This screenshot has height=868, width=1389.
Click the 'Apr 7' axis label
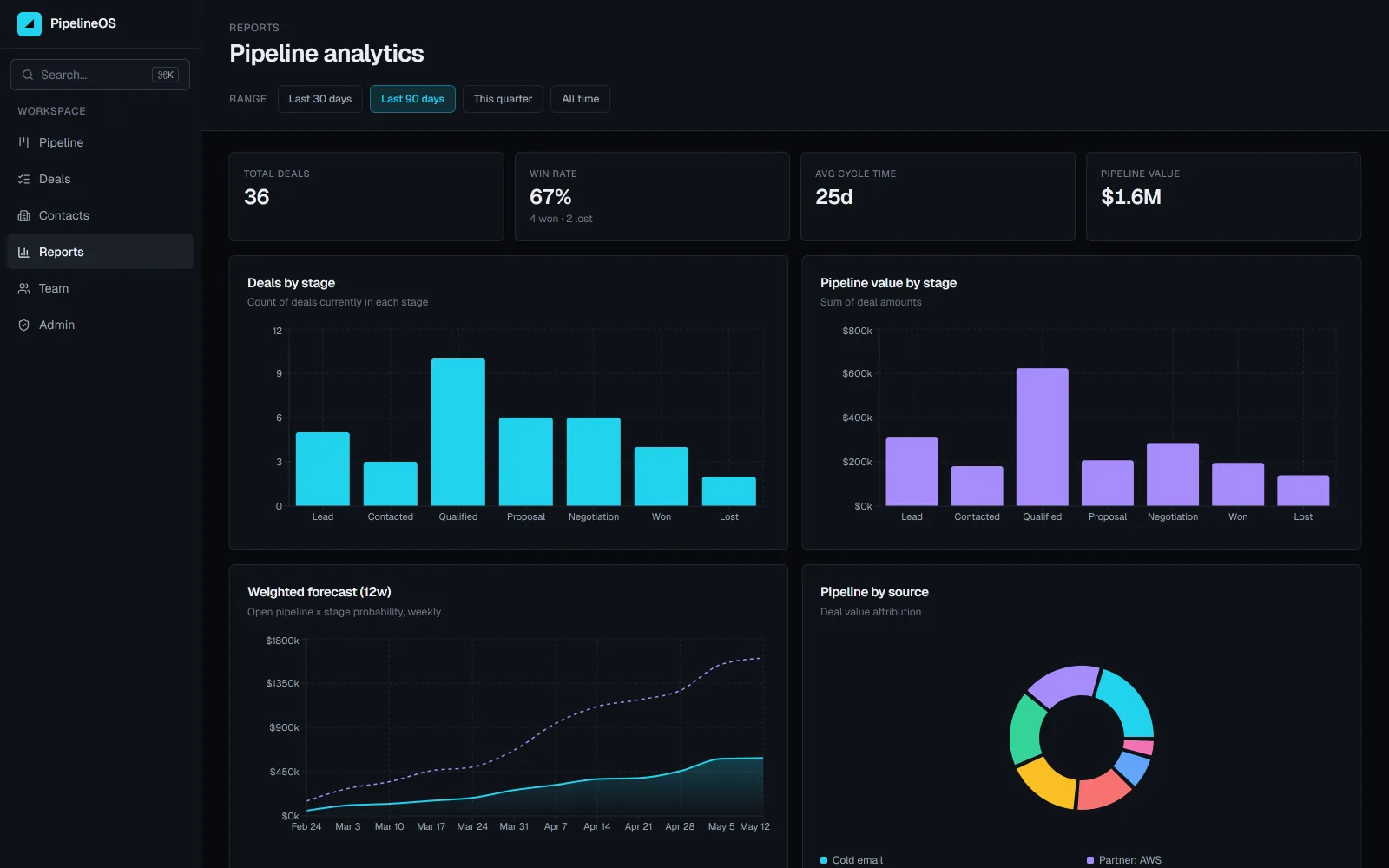coord(556,826)
